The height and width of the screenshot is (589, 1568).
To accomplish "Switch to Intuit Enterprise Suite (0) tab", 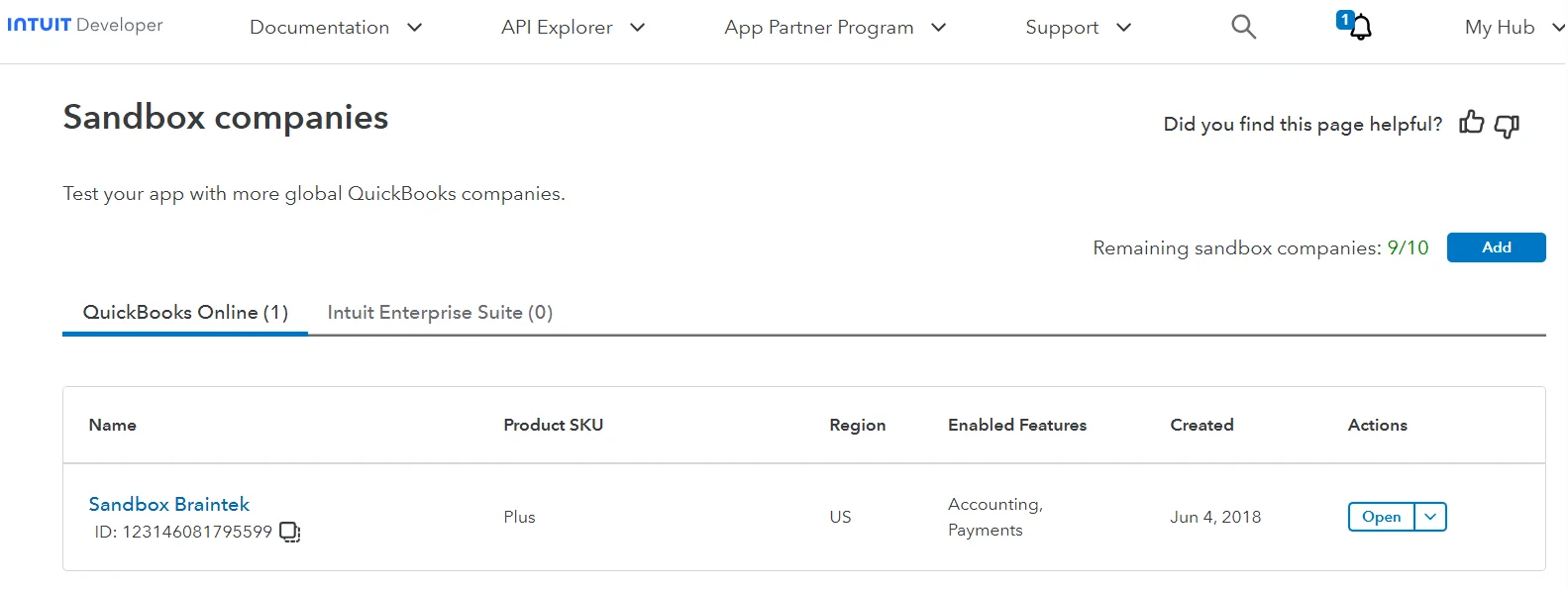I will 440,313.
